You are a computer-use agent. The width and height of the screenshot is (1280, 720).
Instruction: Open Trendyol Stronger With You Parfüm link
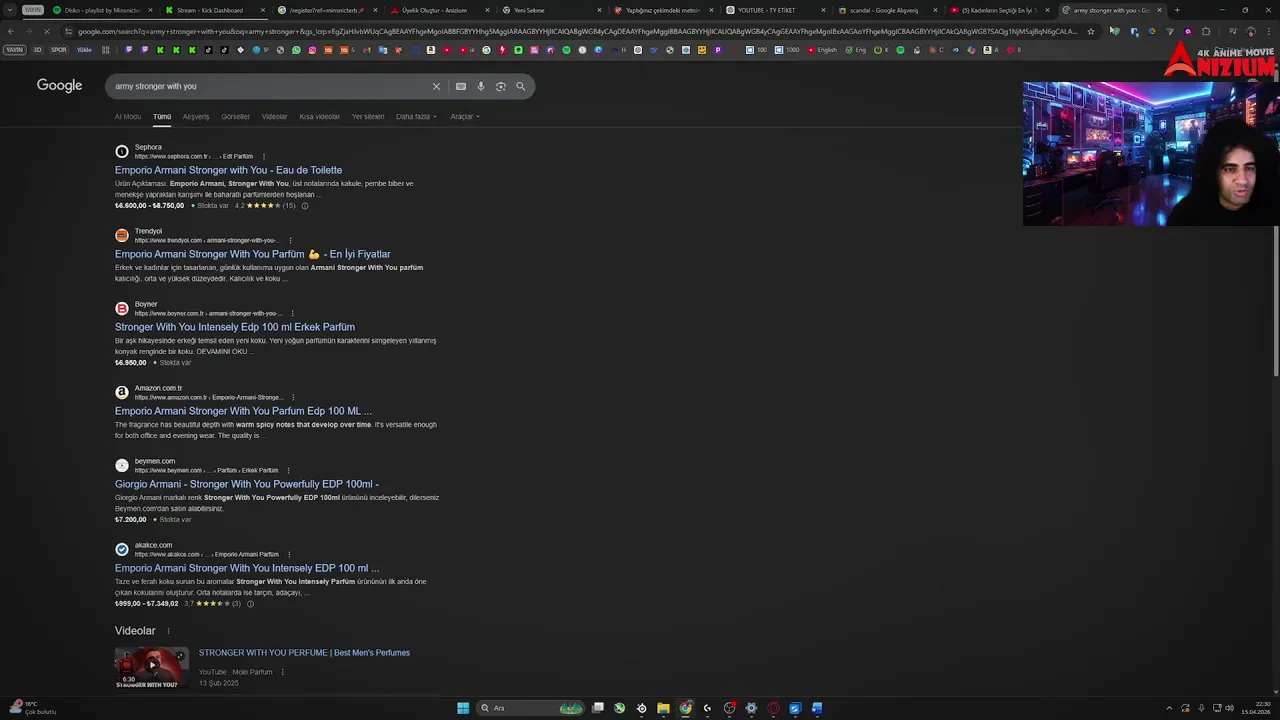253,254
